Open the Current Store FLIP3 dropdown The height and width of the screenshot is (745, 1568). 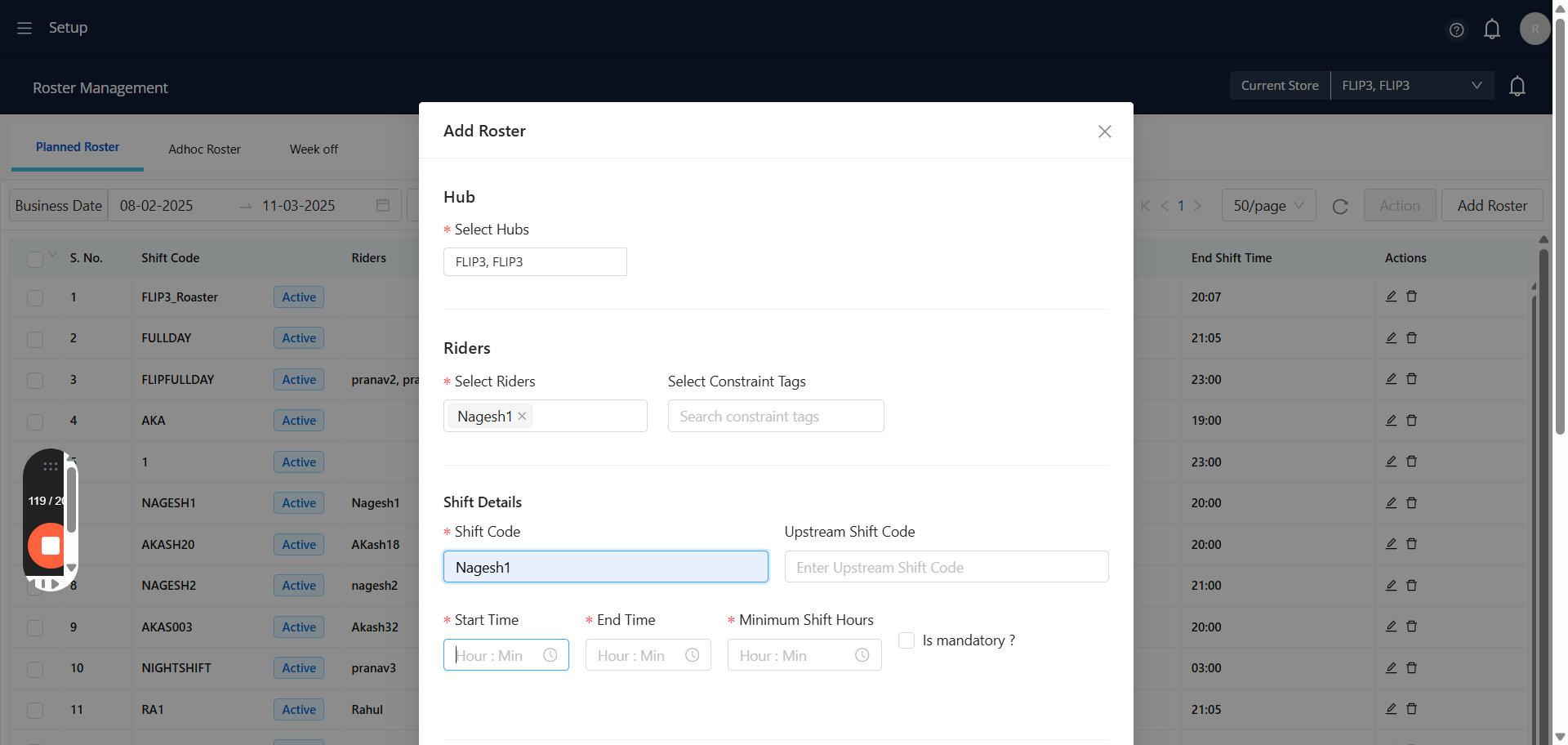click(1412, 86)
